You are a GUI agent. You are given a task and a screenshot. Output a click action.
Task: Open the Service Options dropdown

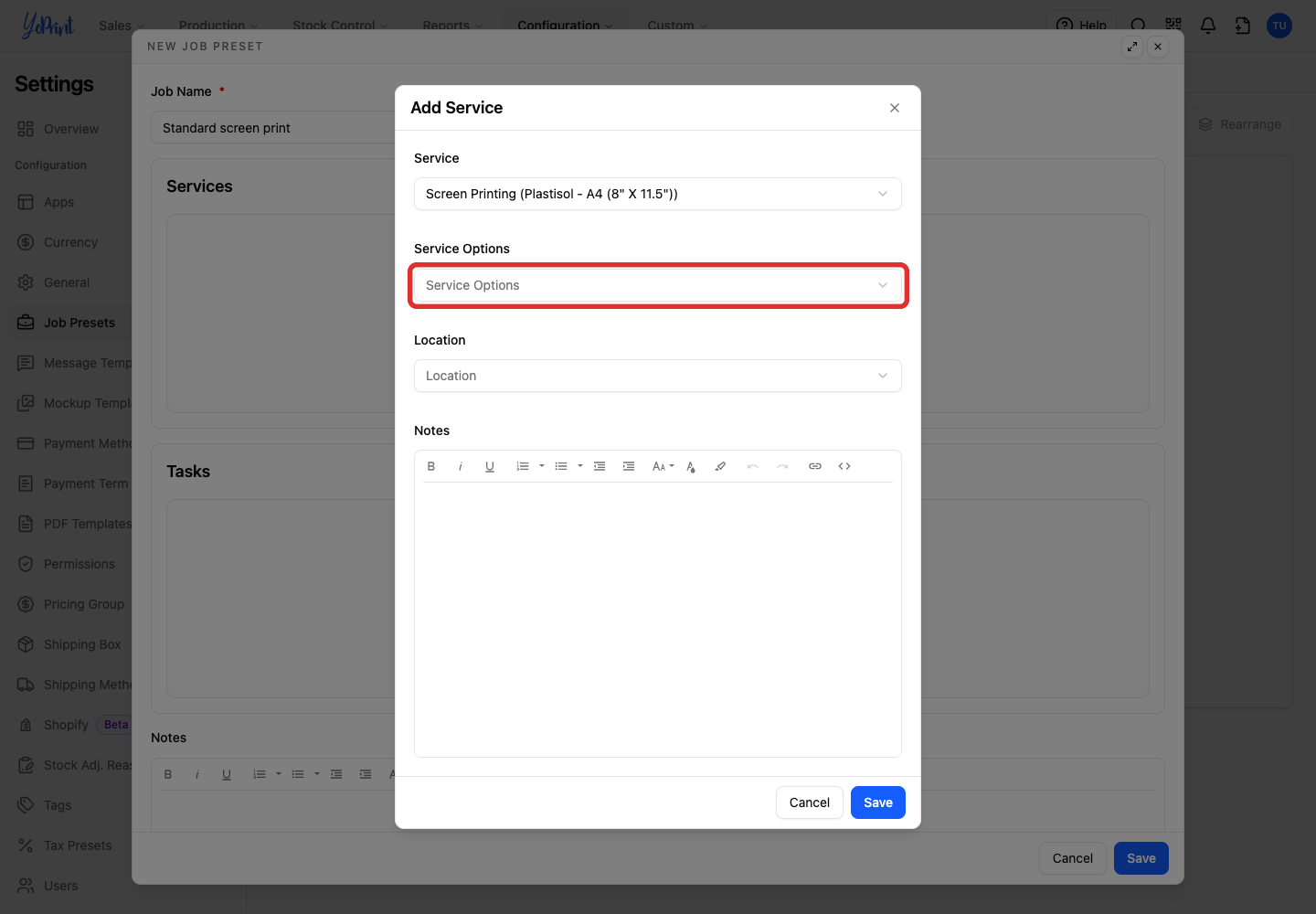click(x=658, y=285)
